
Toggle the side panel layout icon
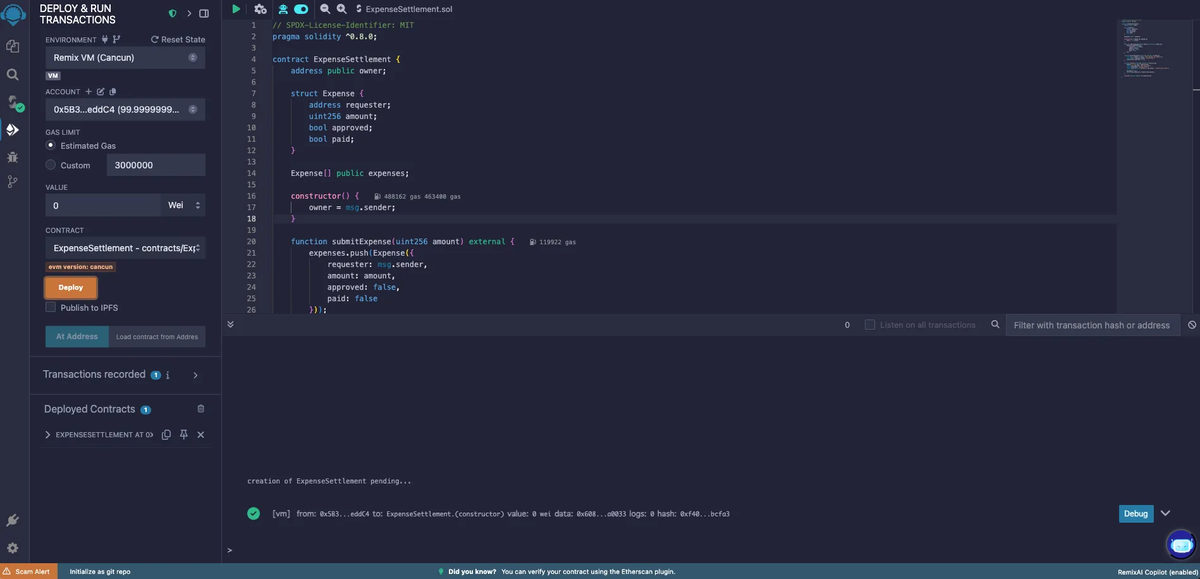point(204,14)
